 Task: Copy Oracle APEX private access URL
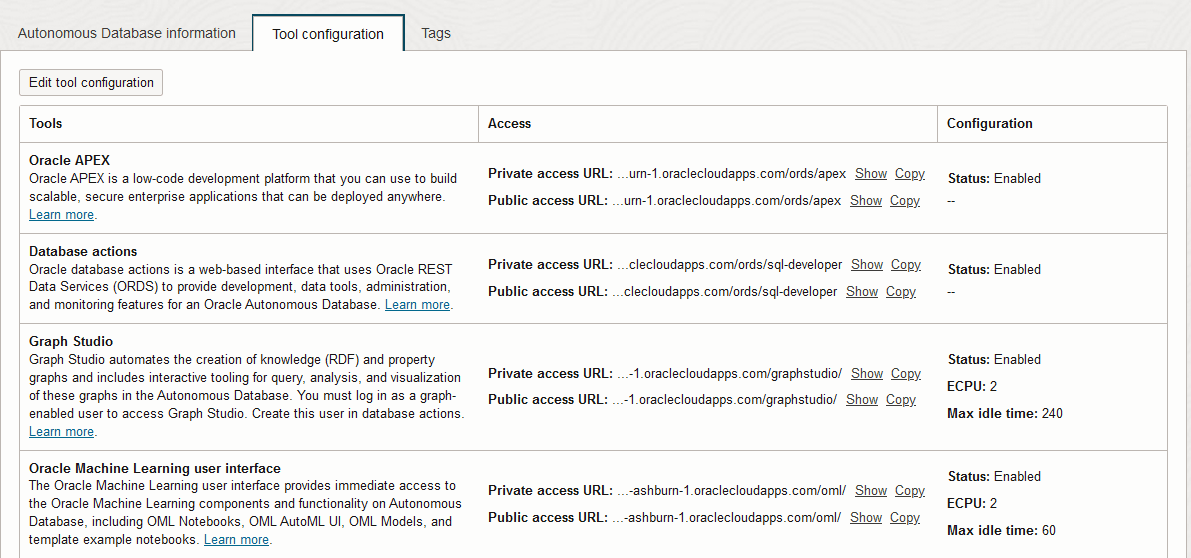(909, 174)
